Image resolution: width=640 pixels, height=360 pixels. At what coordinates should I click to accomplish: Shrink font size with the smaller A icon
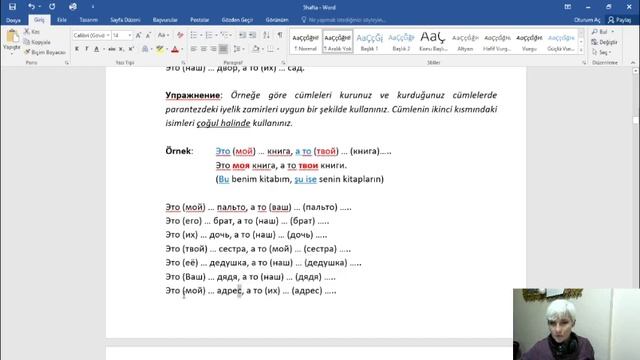coord(148,36)
